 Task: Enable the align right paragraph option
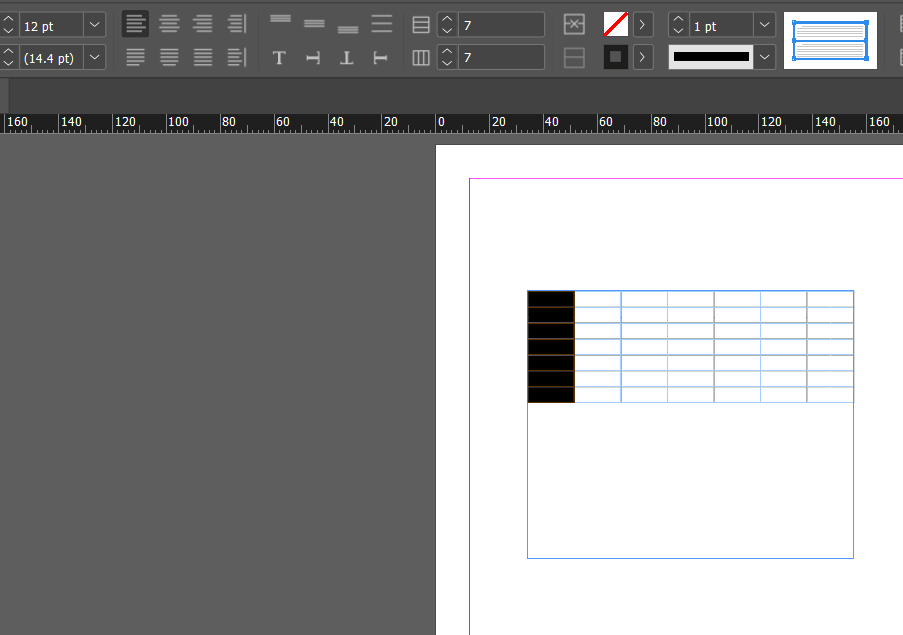[202, 24]
